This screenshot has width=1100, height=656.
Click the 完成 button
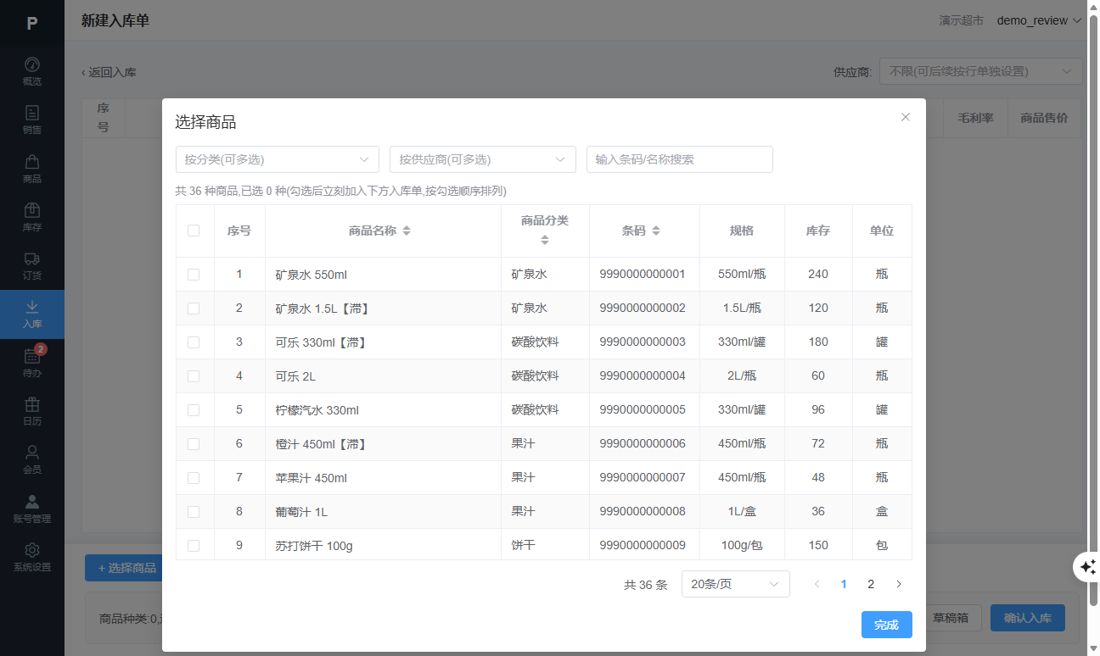(x=887, y=624)
